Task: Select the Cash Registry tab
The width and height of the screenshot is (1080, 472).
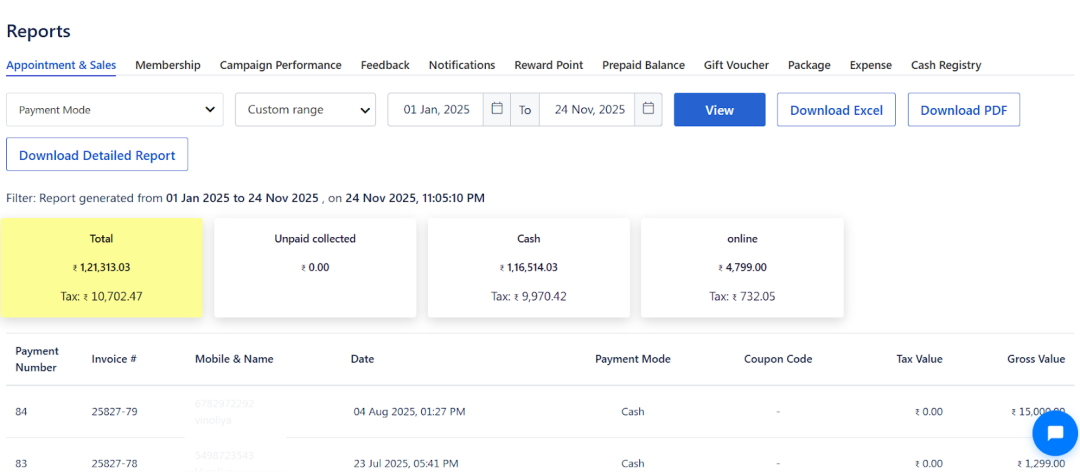Action: pyautogui.click(x=945, y=65)
